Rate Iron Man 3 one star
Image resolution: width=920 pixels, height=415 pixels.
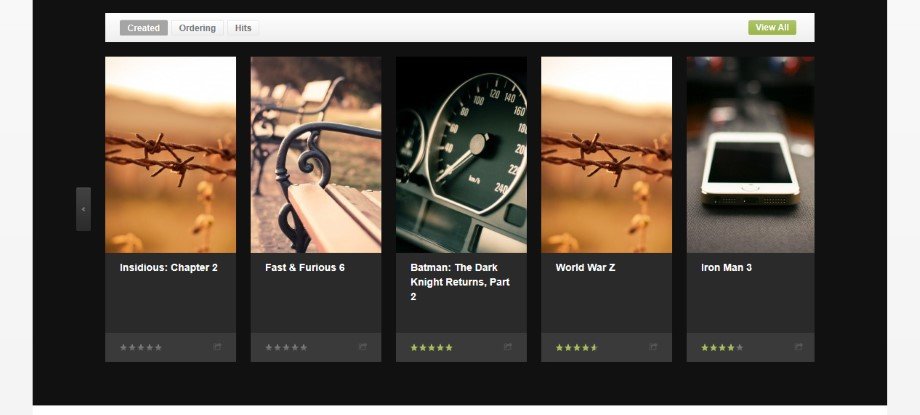[x=705, y=347]
